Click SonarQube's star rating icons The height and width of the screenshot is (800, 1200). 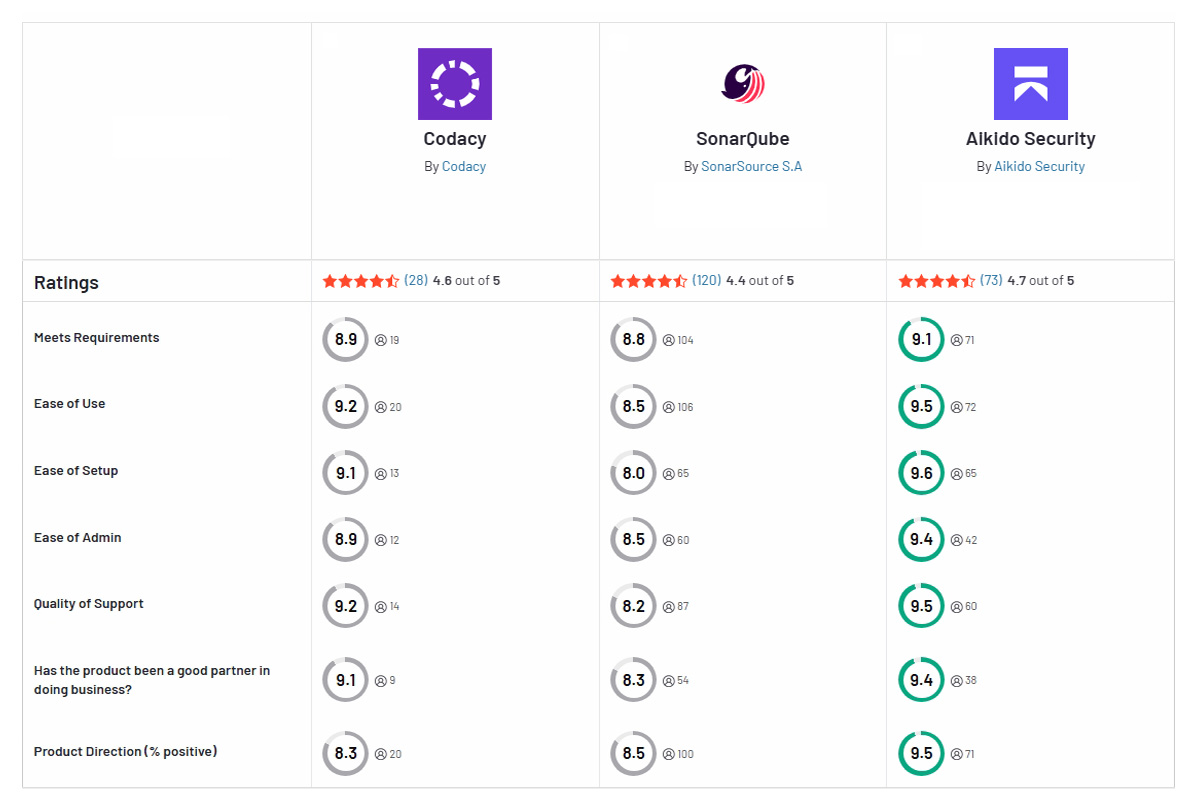point(649,281)
